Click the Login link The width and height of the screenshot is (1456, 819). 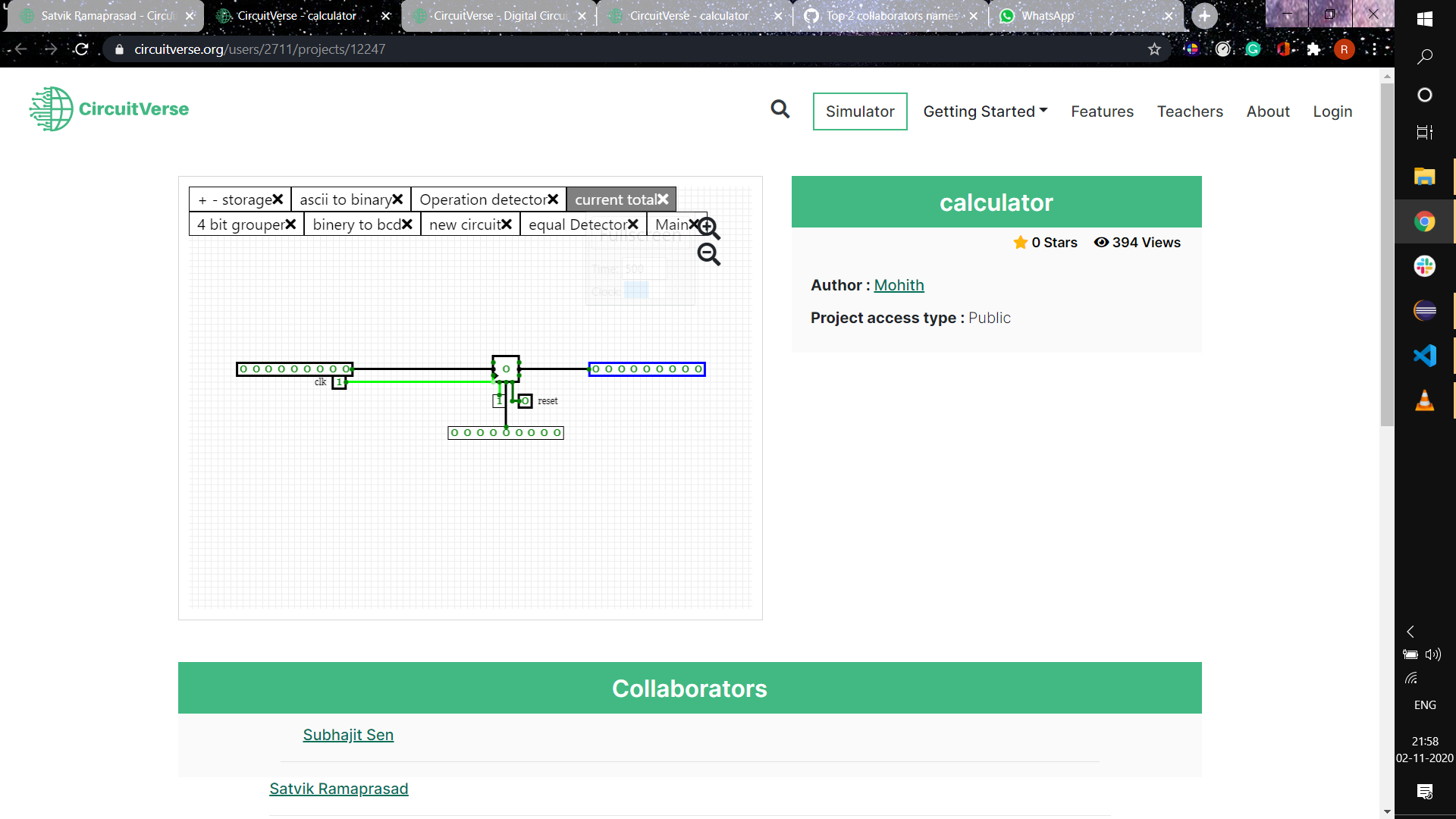(x=1332, y=111)
